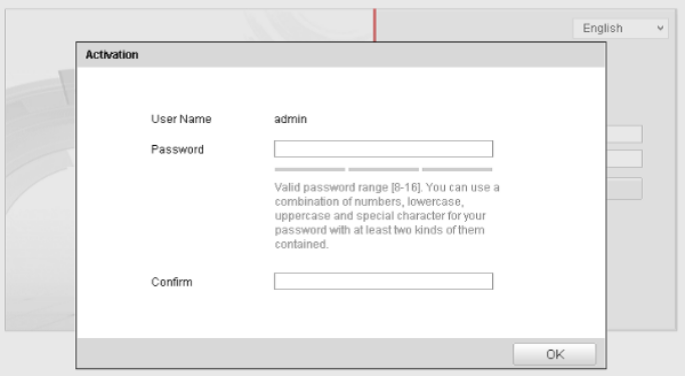Open the English language dropdown
Image resolution: width=685 pixels, height=376 pixels.
click(620, 28)
